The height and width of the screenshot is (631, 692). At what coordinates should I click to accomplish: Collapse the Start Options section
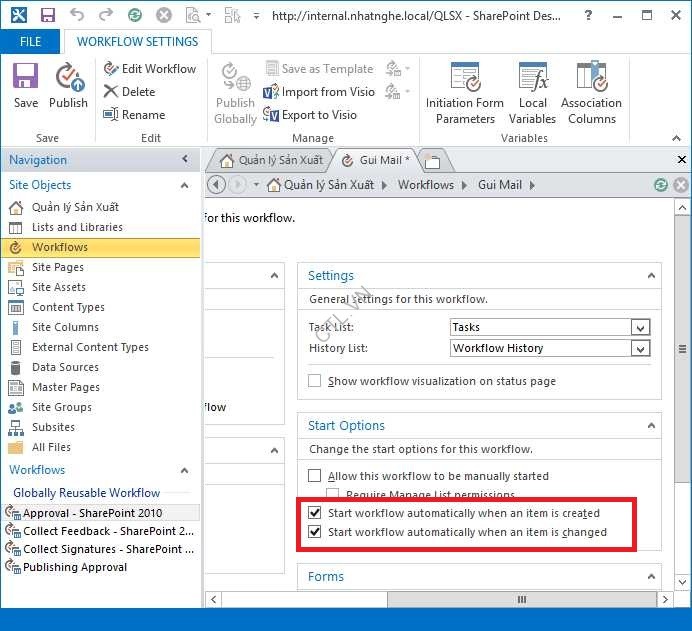pyautogui.click(x=651, y=426)
